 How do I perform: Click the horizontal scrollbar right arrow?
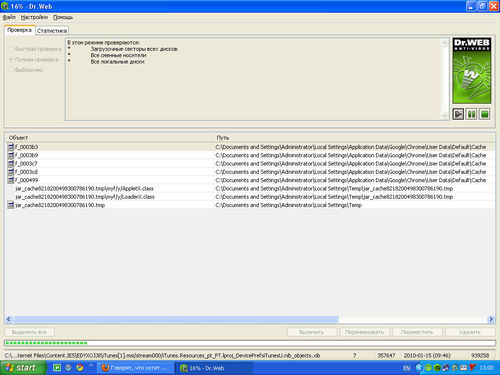tap(491, 319)
